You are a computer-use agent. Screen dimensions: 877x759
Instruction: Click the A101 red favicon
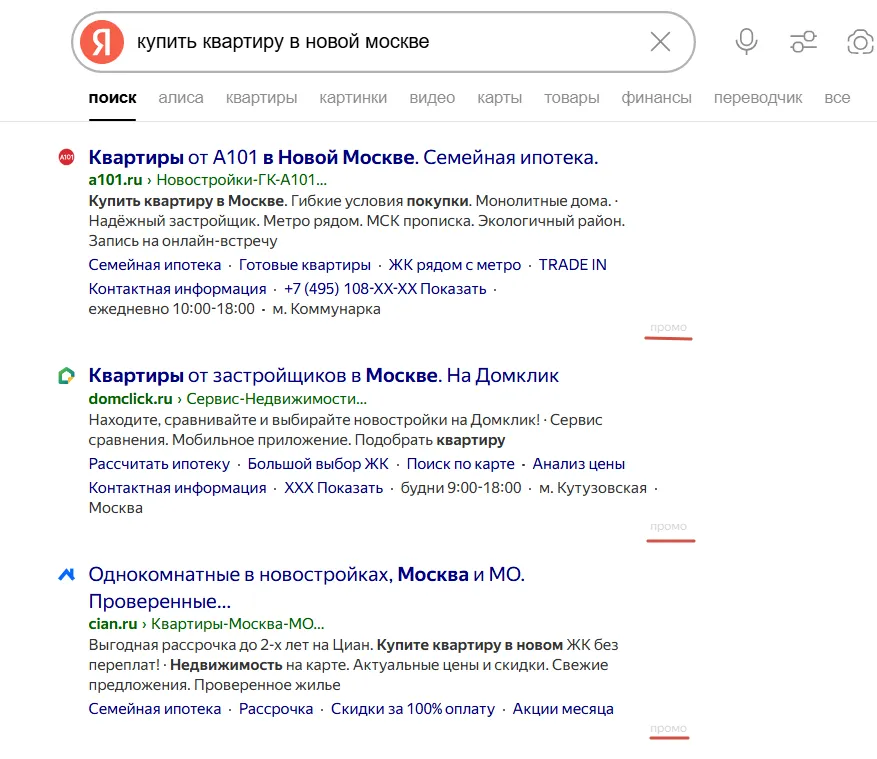tap(67, 157)
